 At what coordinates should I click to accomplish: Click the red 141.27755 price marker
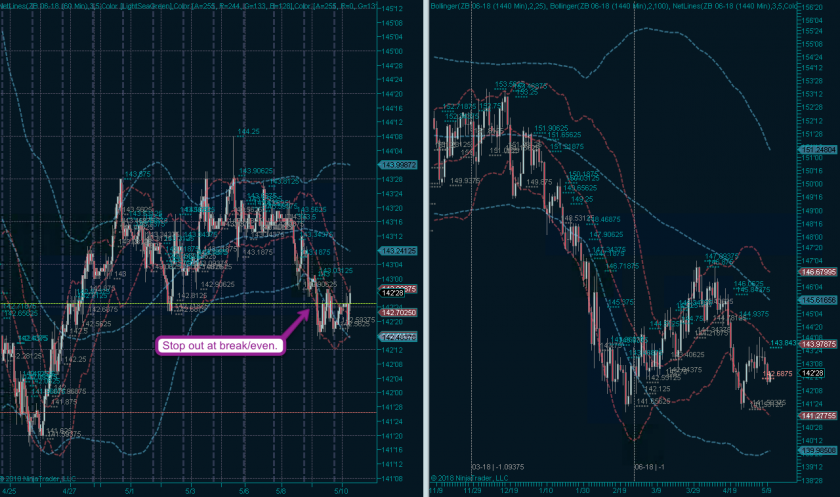(818, 416)
